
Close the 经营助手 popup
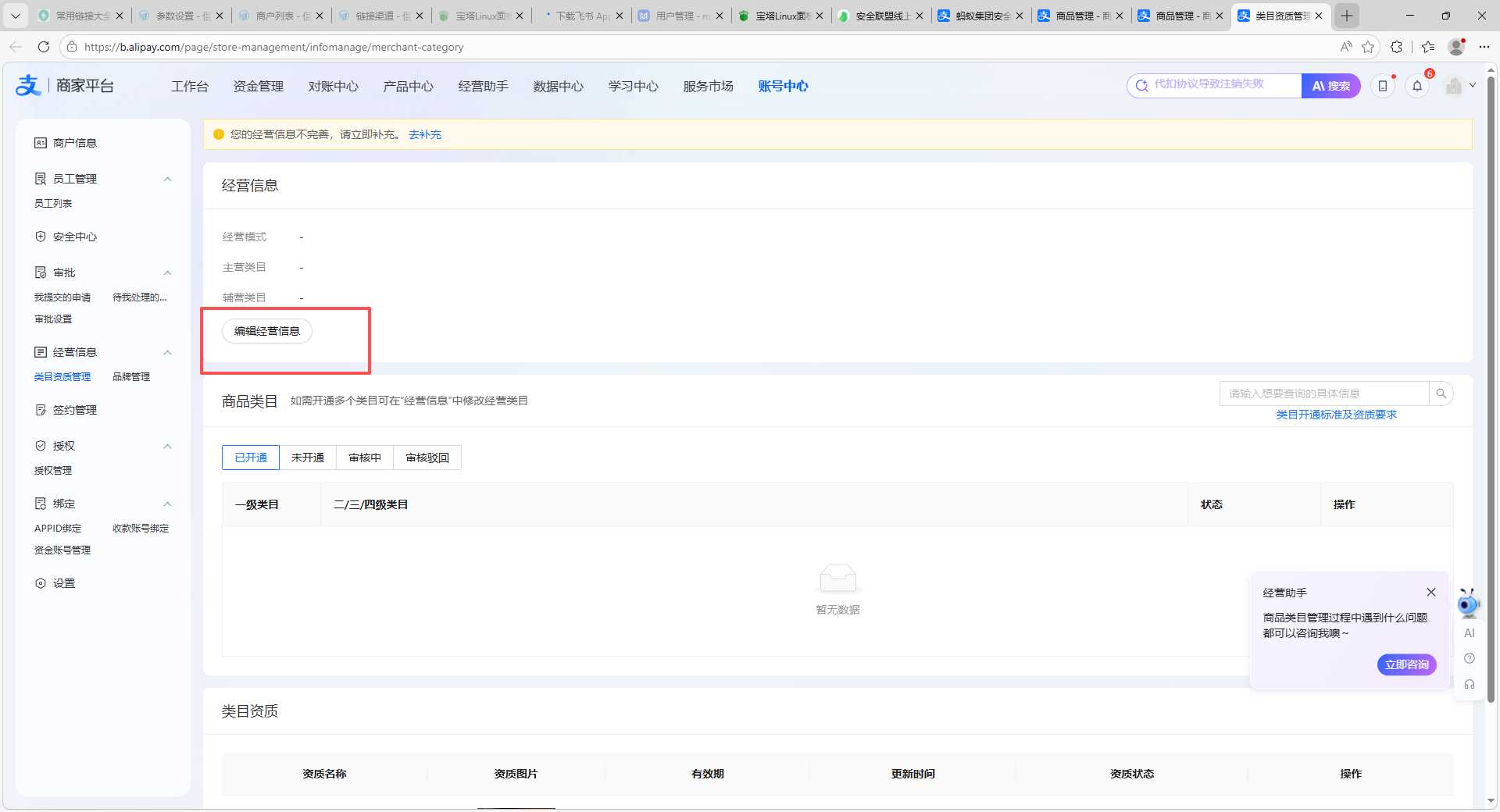point(1430,593)
